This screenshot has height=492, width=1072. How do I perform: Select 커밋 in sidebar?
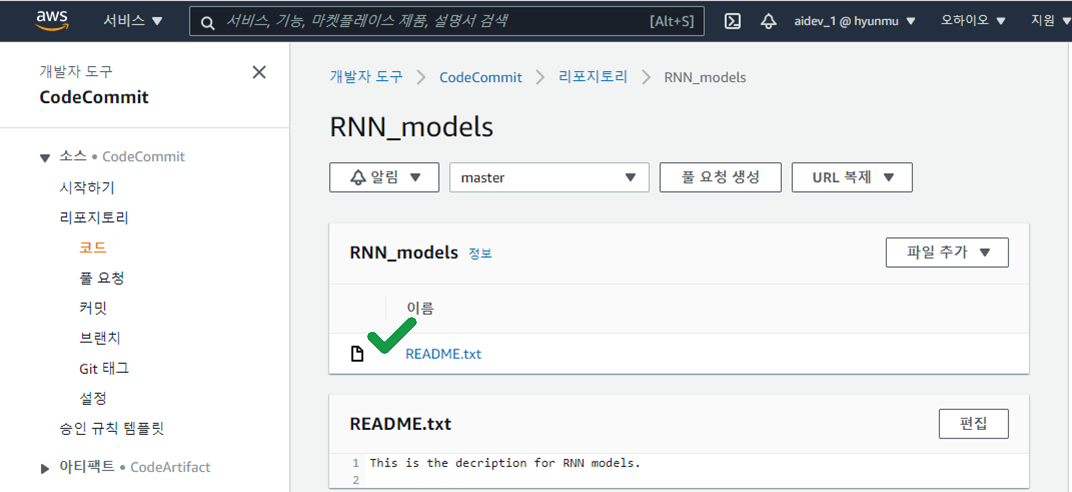pyautogui.click(x=93, y=308)
